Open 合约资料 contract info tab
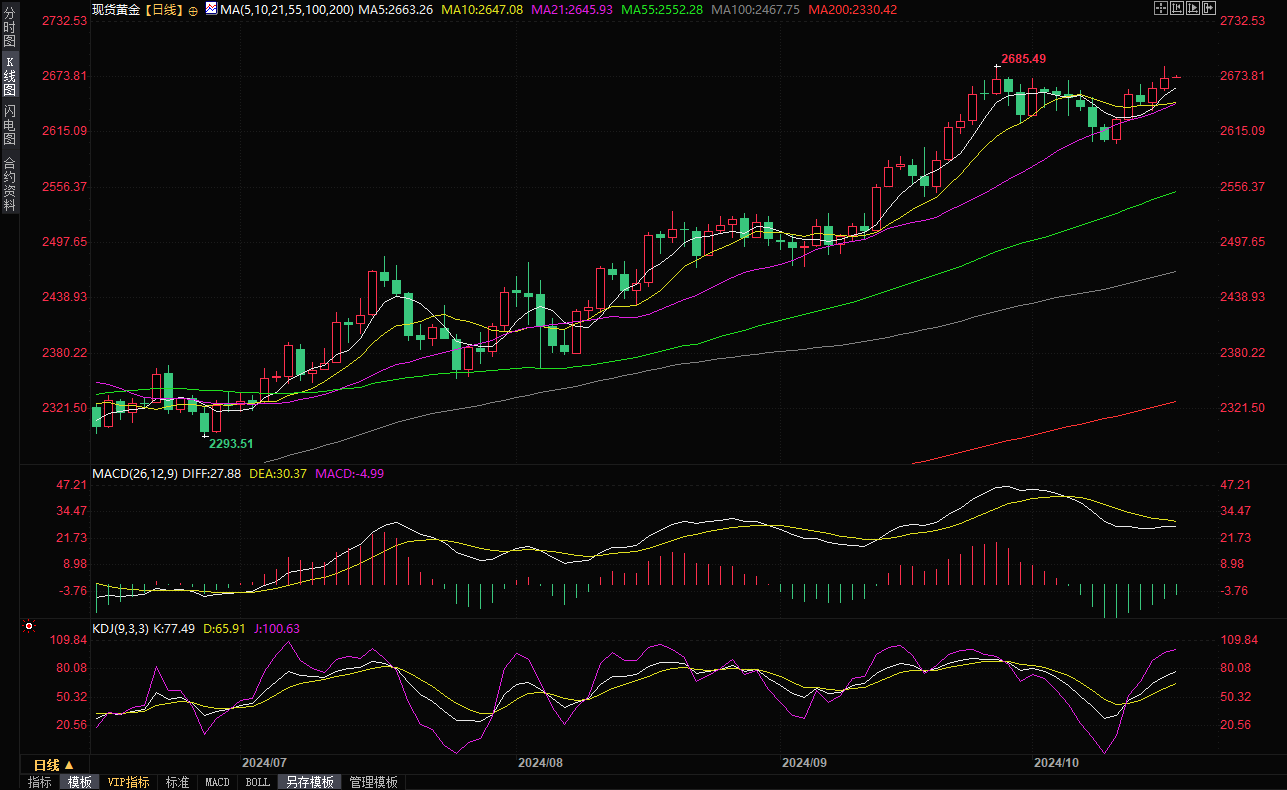Viewport: 1287px width, 790px height. point(10,184)
